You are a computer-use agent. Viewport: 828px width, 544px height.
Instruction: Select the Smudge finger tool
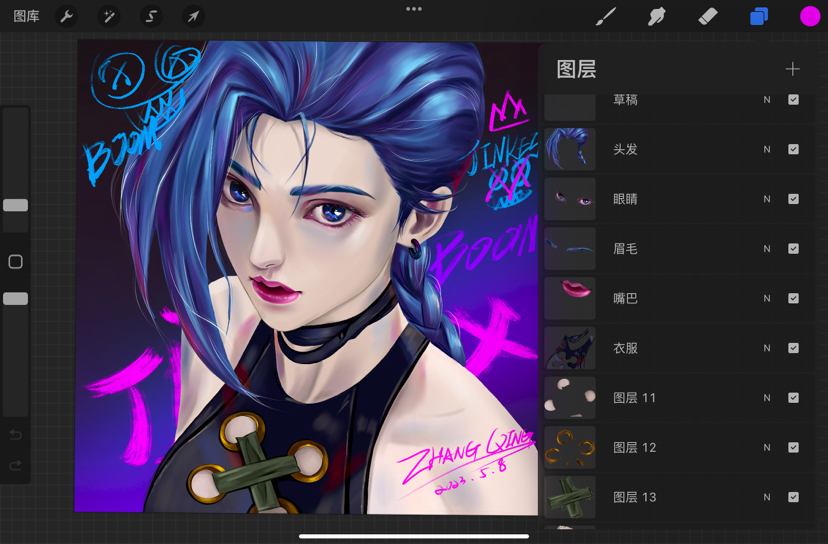pos(656,16)
